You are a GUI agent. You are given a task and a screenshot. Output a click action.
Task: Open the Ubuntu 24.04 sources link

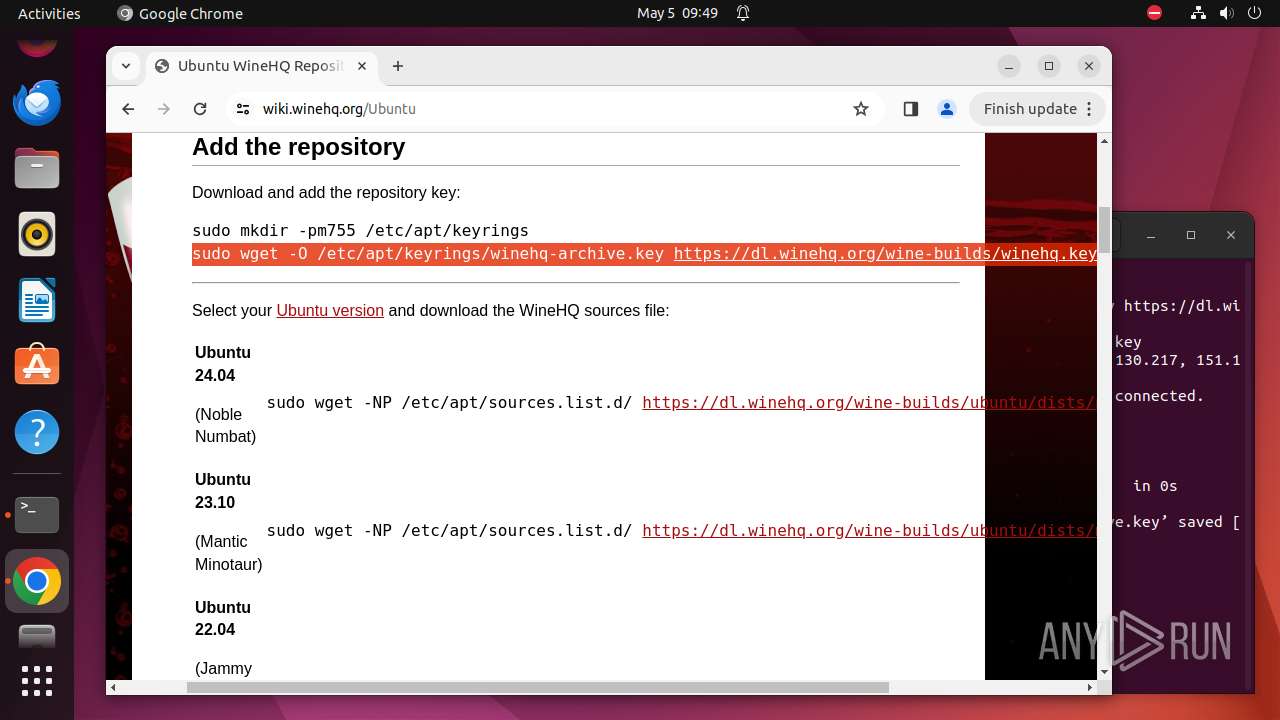click(x=869, y=402)
